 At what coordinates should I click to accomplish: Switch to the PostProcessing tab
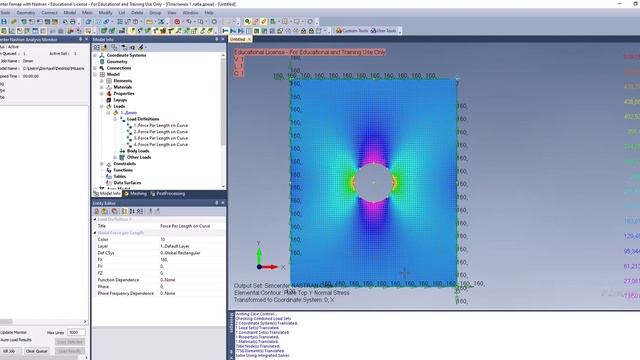click(168, 194)
